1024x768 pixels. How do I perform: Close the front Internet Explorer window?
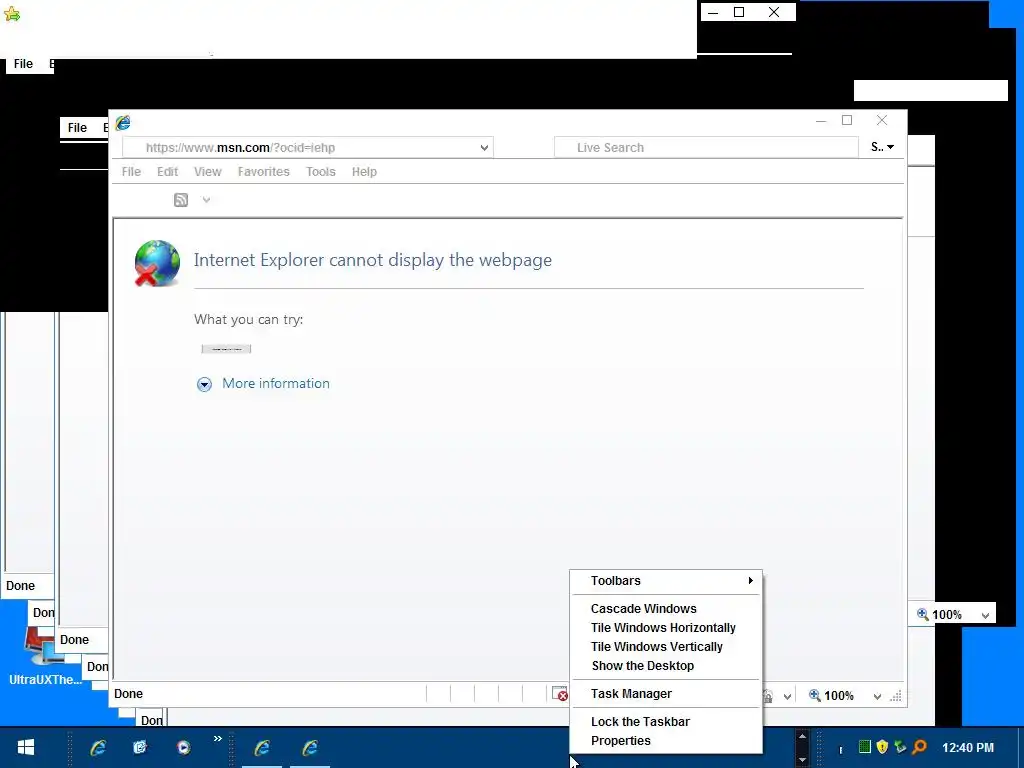(882, 120)
